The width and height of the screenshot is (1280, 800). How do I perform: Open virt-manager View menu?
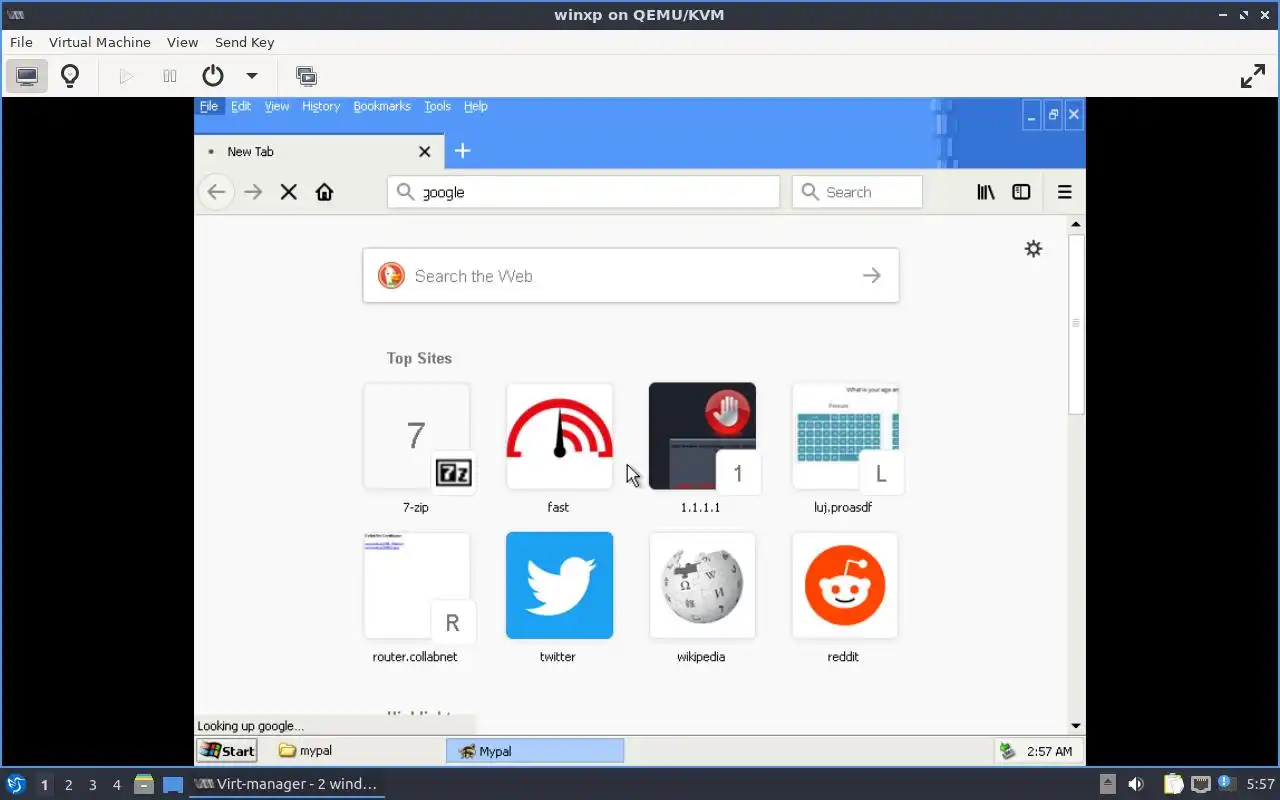point(182,42)
